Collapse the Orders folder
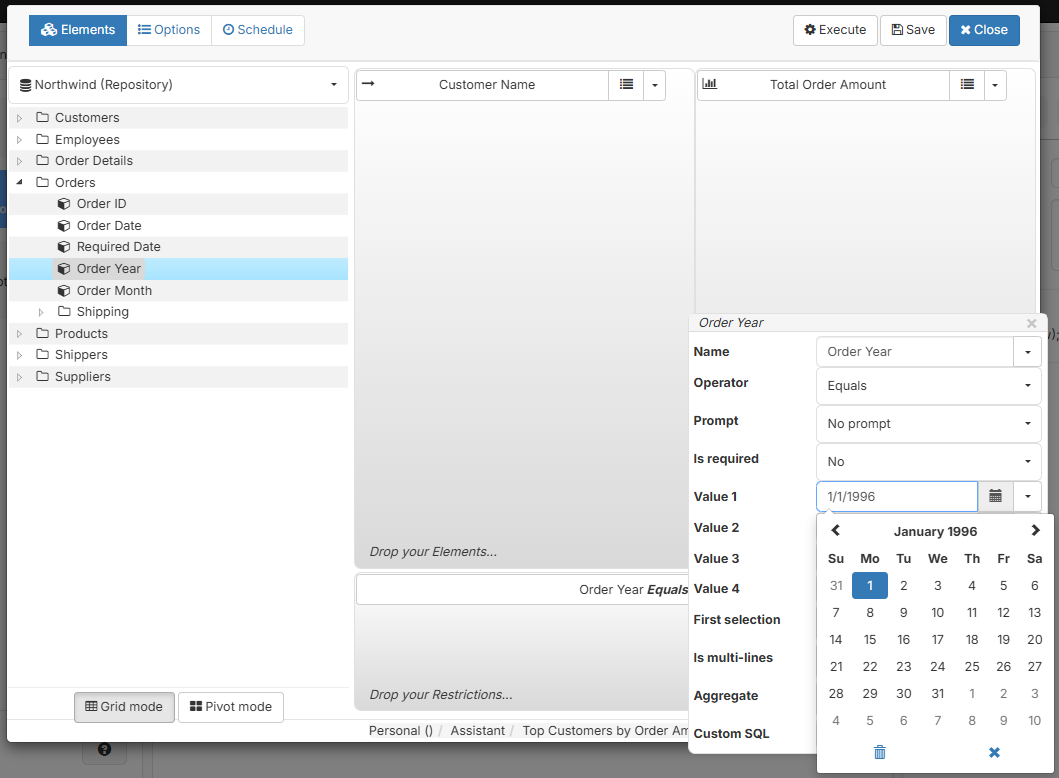1059x778 pixels. [x=19, y=182]
